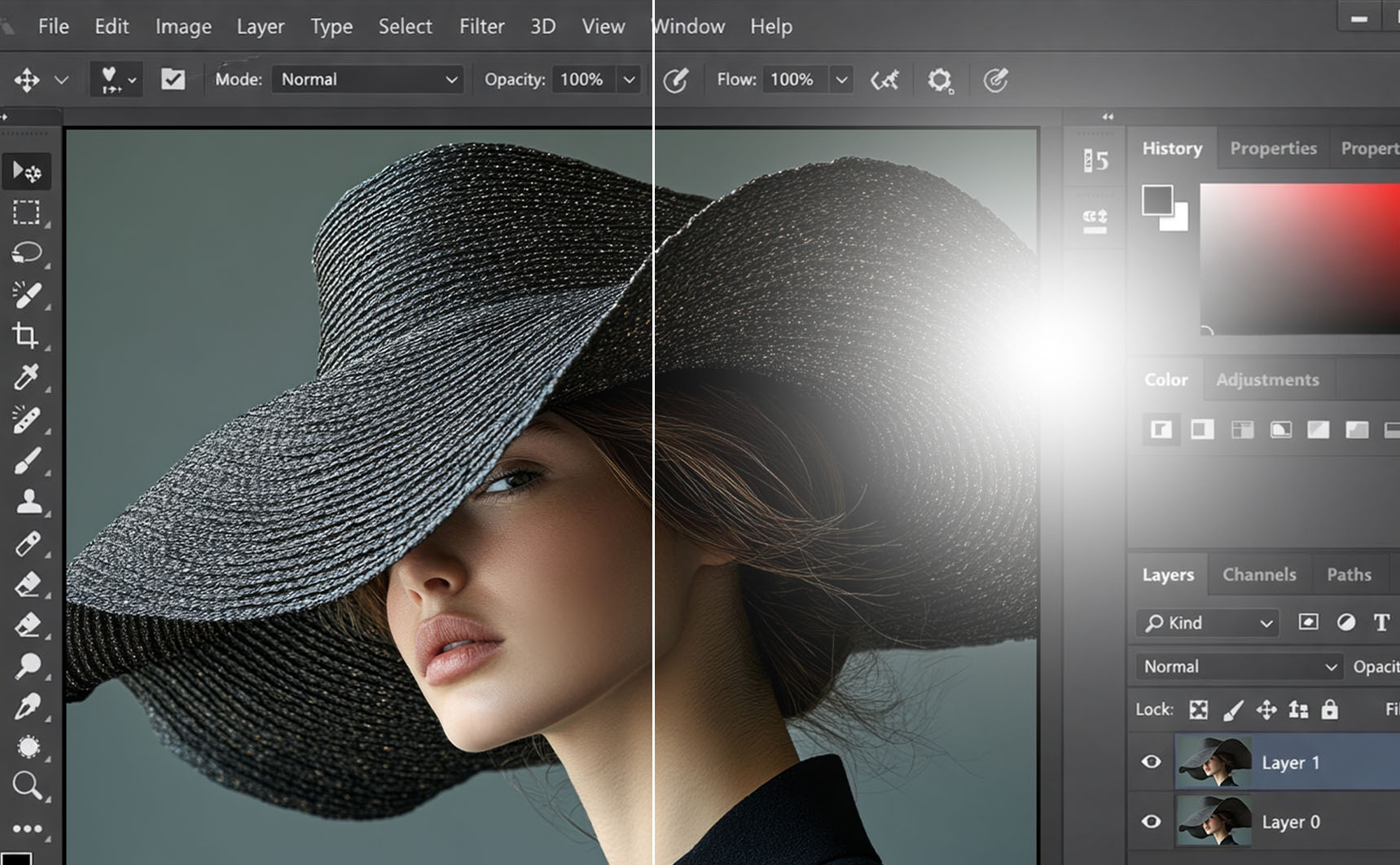Open the layer Kind filter dropdown

[x=1208, y=623]
